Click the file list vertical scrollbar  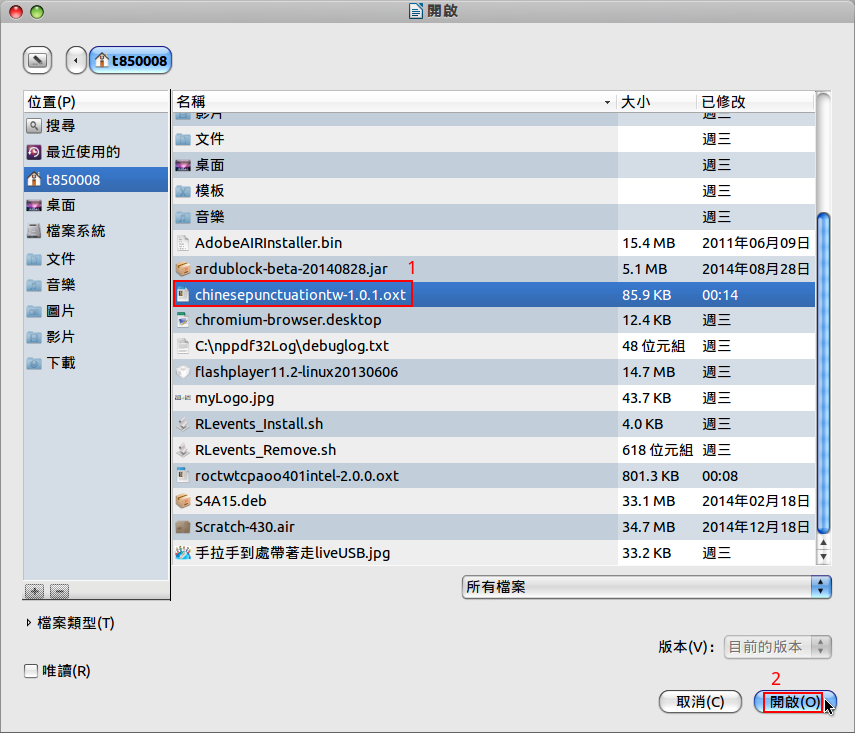tap(823, 370)
